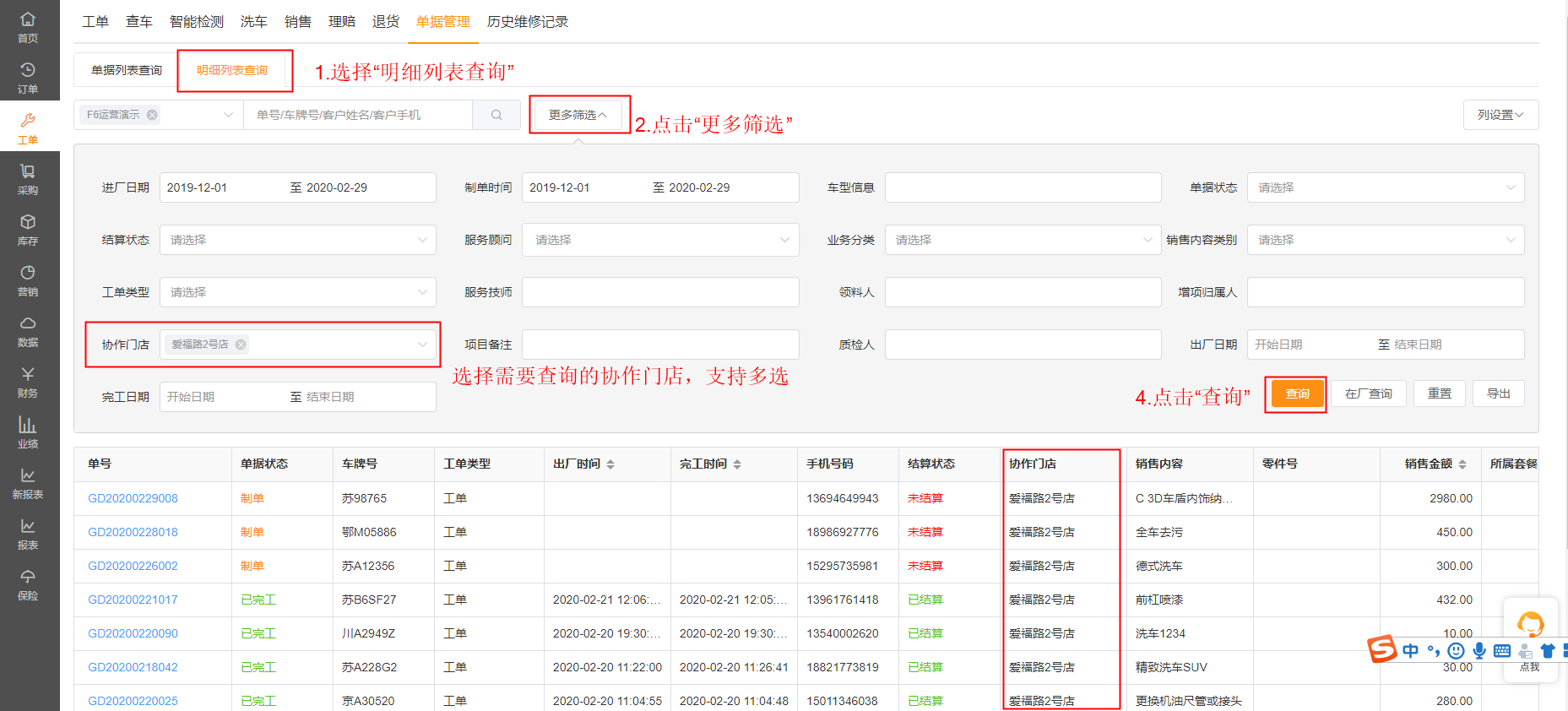Switch to the 智能检测 top menu
This screenshot has height=711, width=1568.
click(197, 22)
